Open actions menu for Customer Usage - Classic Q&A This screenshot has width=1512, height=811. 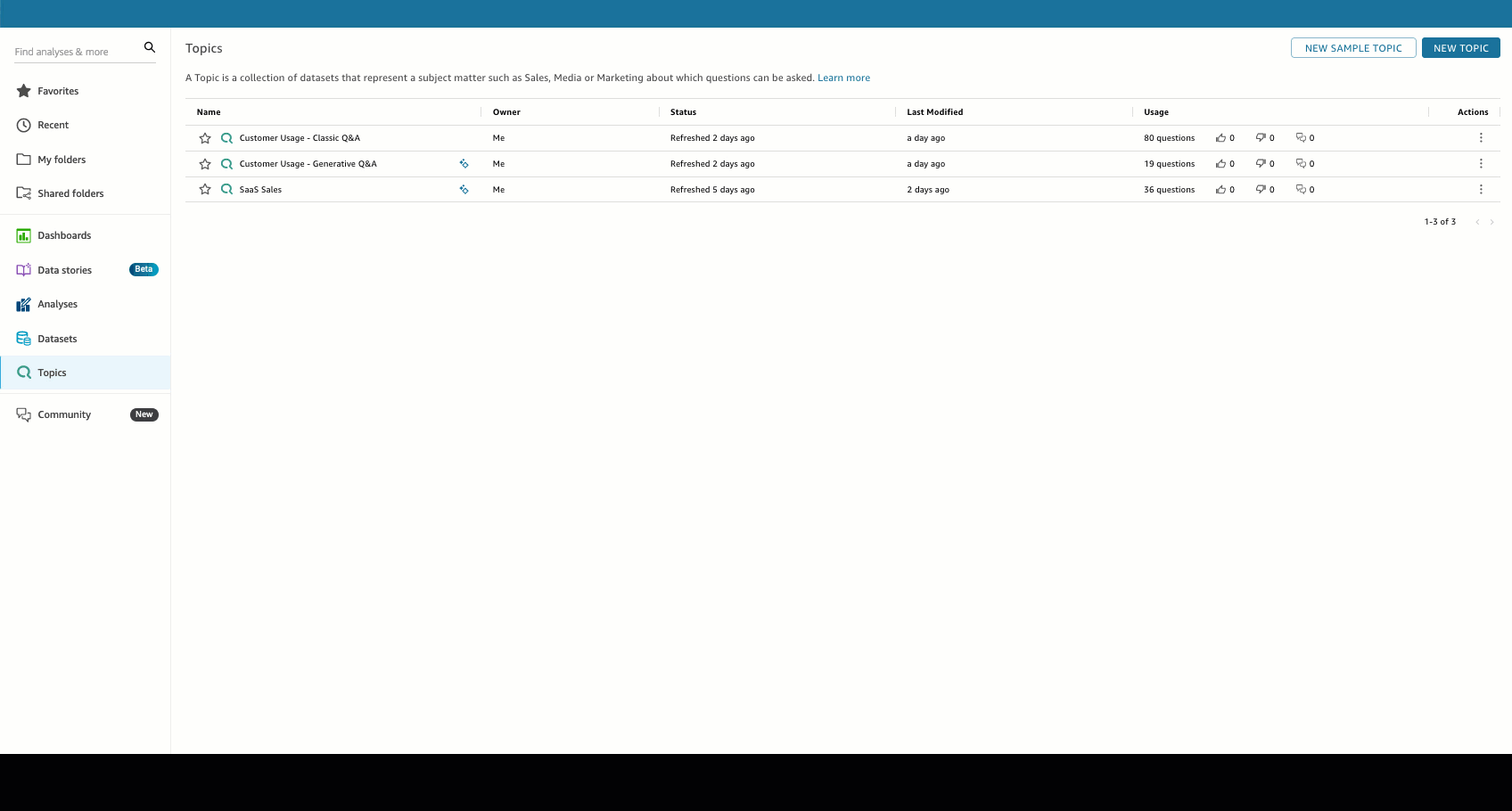(x=1481, y=137)
